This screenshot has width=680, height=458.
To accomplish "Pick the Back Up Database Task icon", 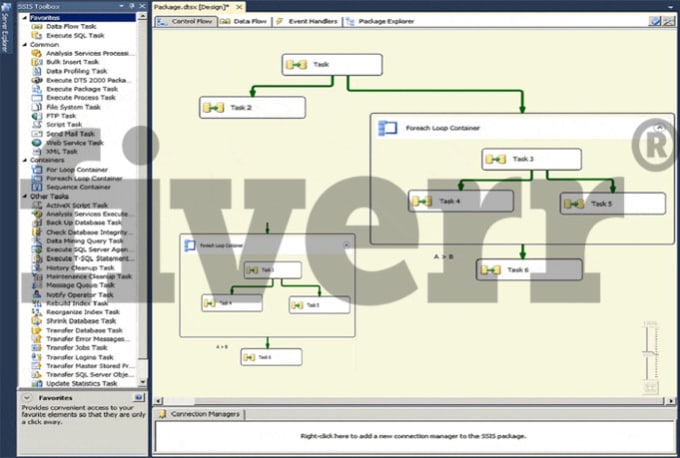I will (37, 222).
